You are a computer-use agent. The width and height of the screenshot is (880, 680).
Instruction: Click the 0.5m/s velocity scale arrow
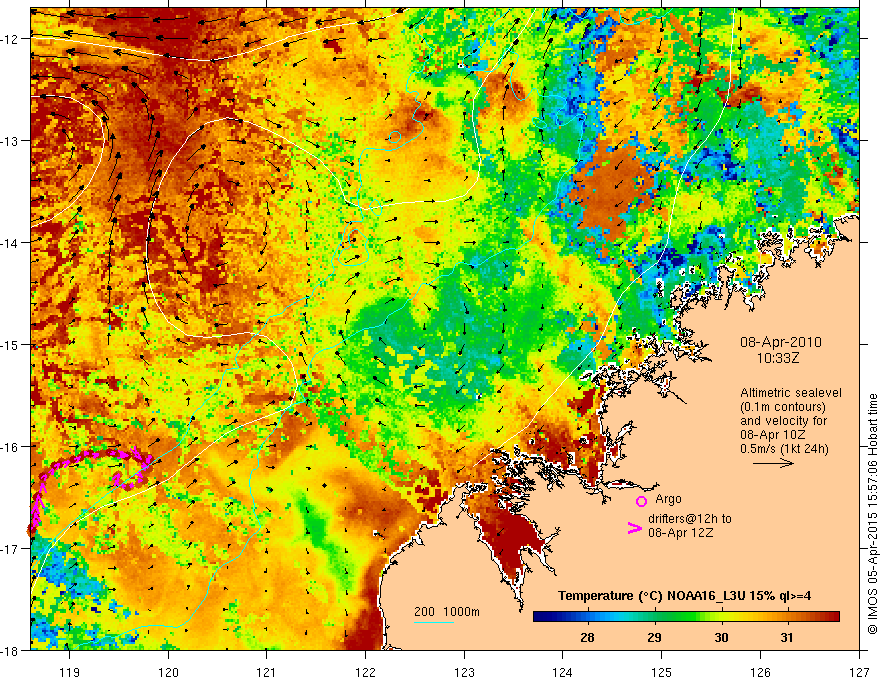773,463
